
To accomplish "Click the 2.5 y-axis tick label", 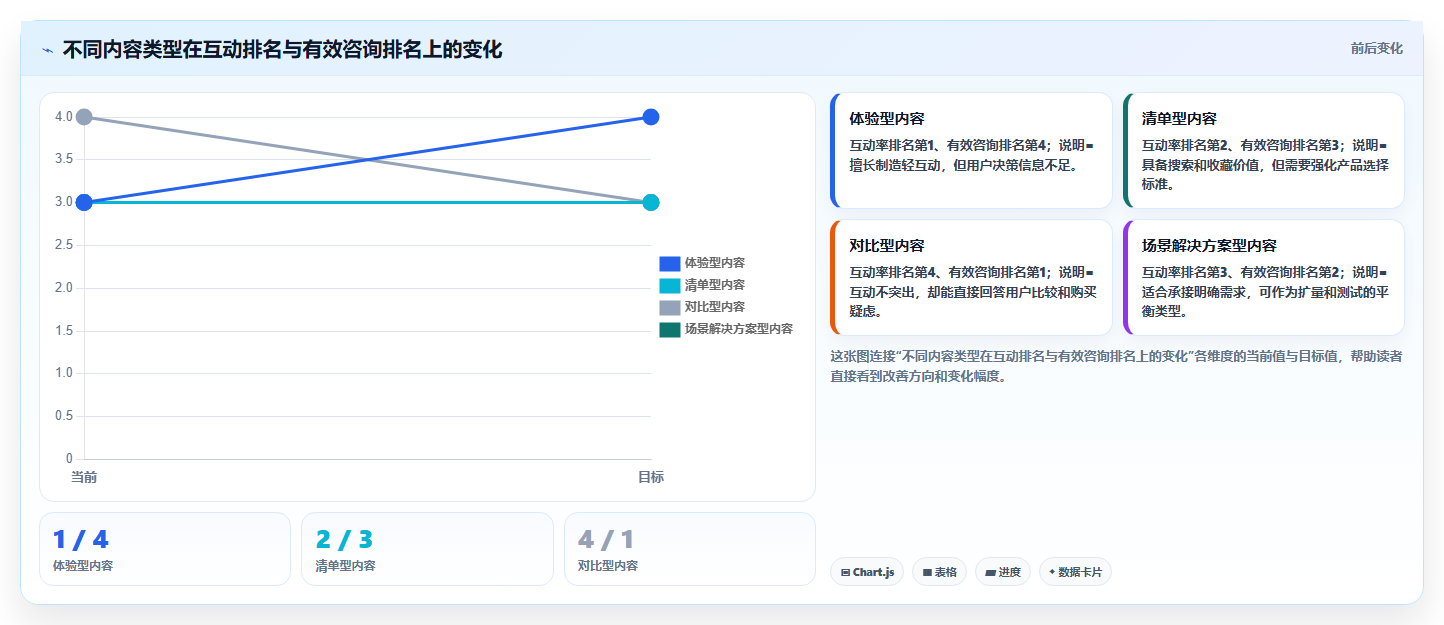I will (64, 245).
